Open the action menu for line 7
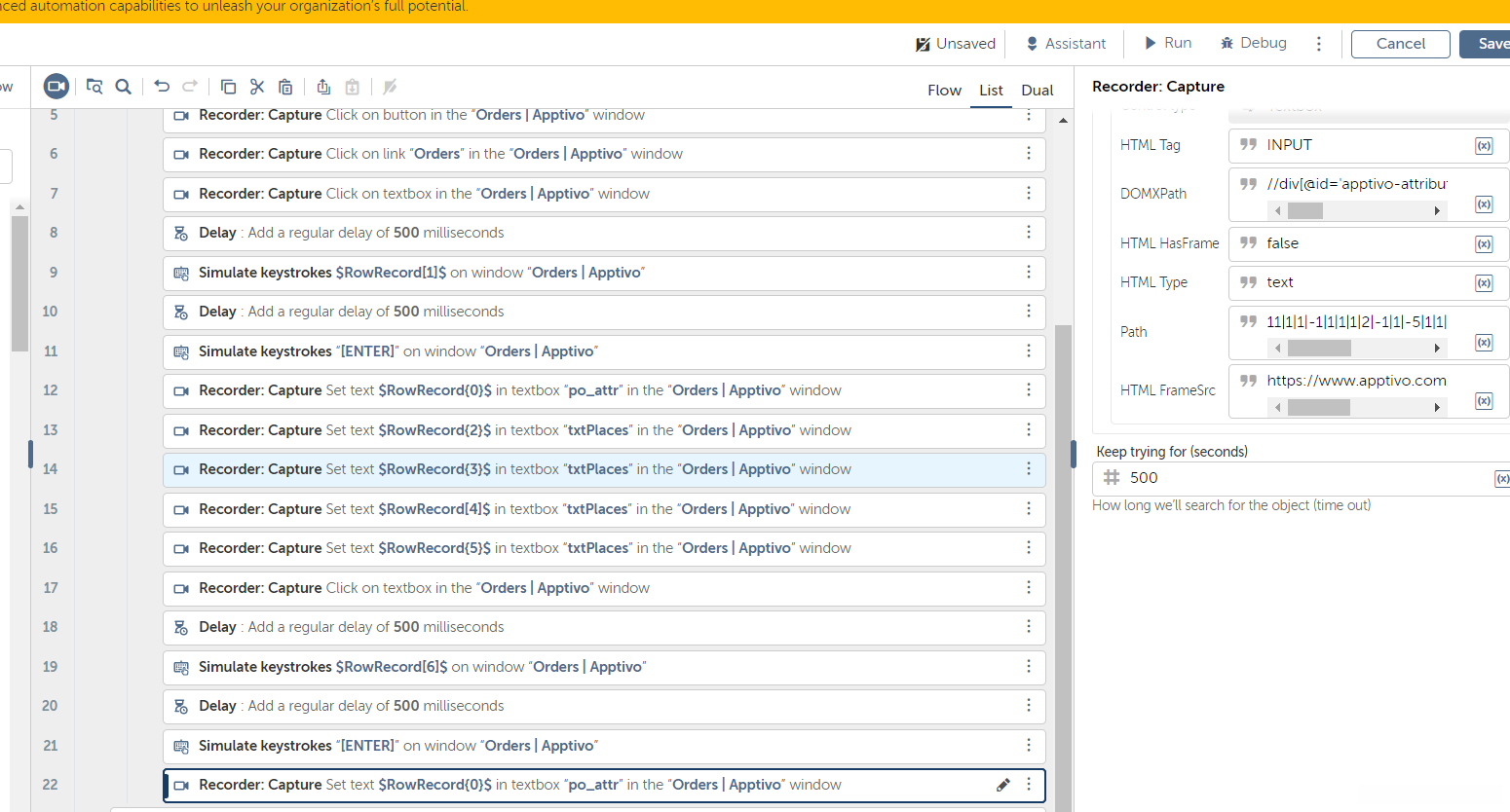 [1029, 194]
